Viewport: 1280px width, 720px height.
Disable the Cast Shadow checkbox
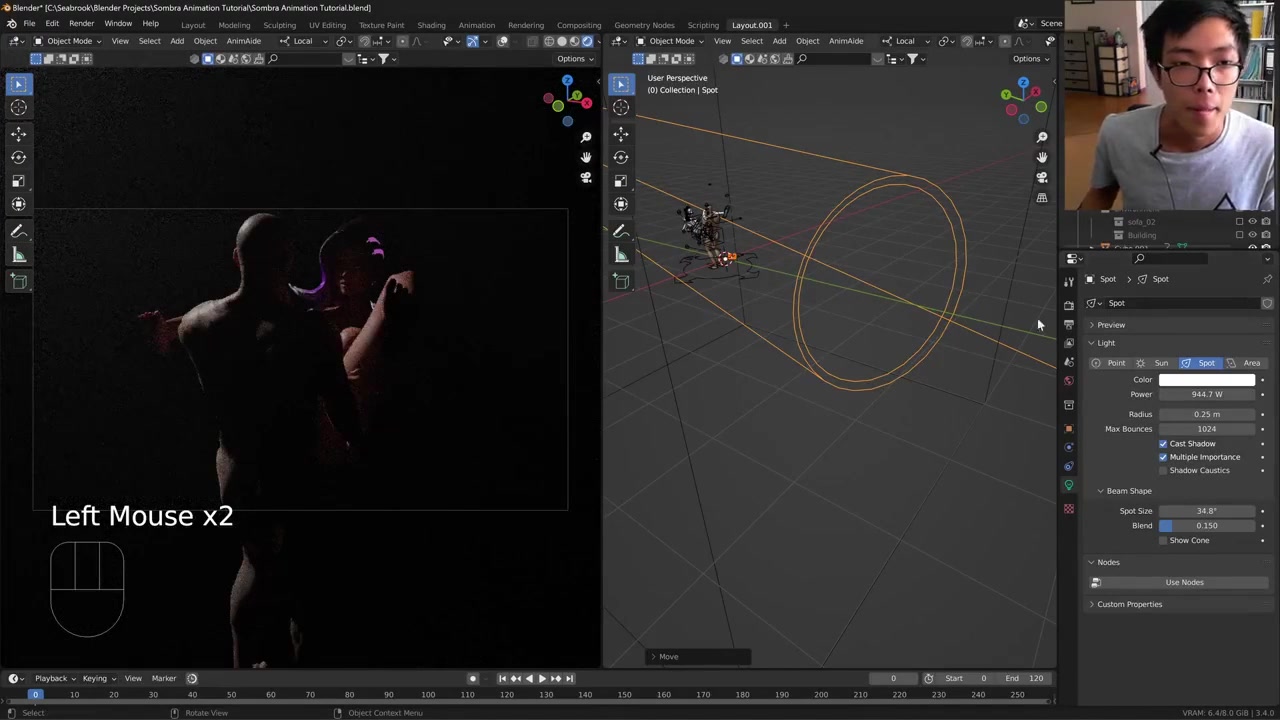1163,444
